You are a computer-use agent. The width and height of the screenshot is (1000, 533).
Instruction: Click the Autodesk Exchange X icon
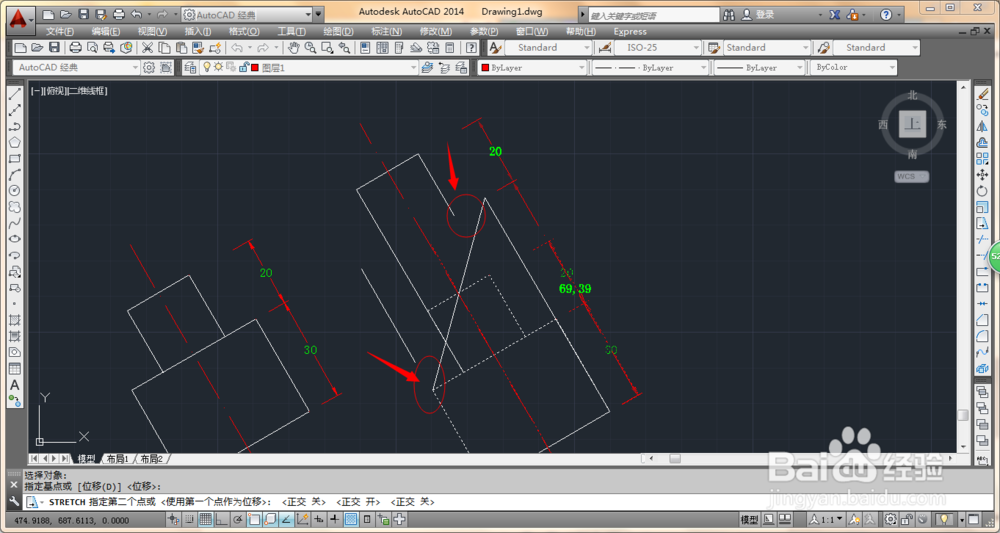(835, 15)
